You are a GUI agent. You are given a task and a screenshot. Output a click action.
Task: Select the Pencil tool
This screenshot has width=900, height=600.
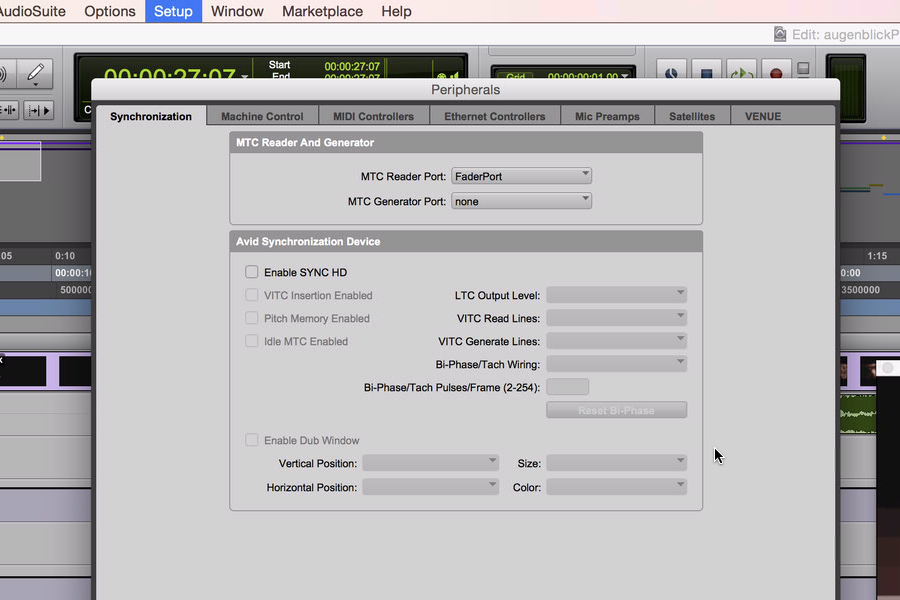[35, 73]
